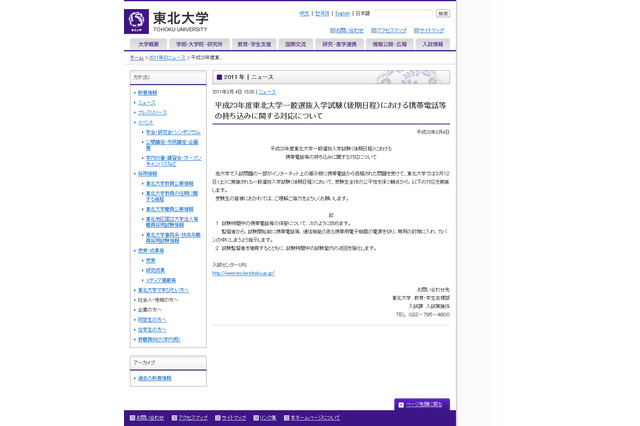Screen dimensions: 640x426
Task: Click the icon beside header サイトマップ link
Action: (416, 30)
